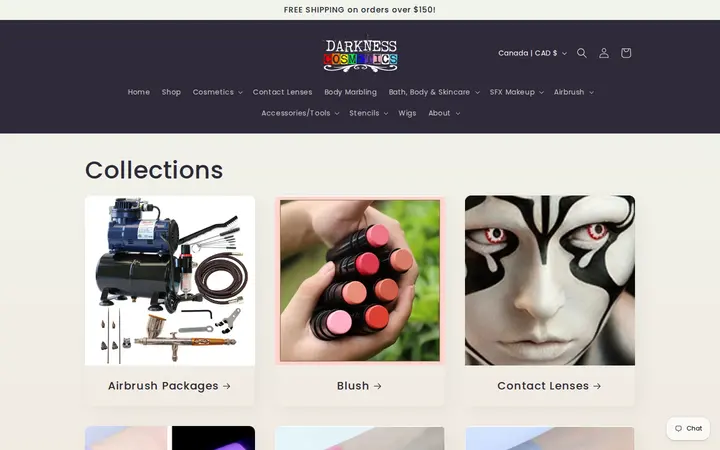Open the Contact Lenses collection title link

(550, 386)
